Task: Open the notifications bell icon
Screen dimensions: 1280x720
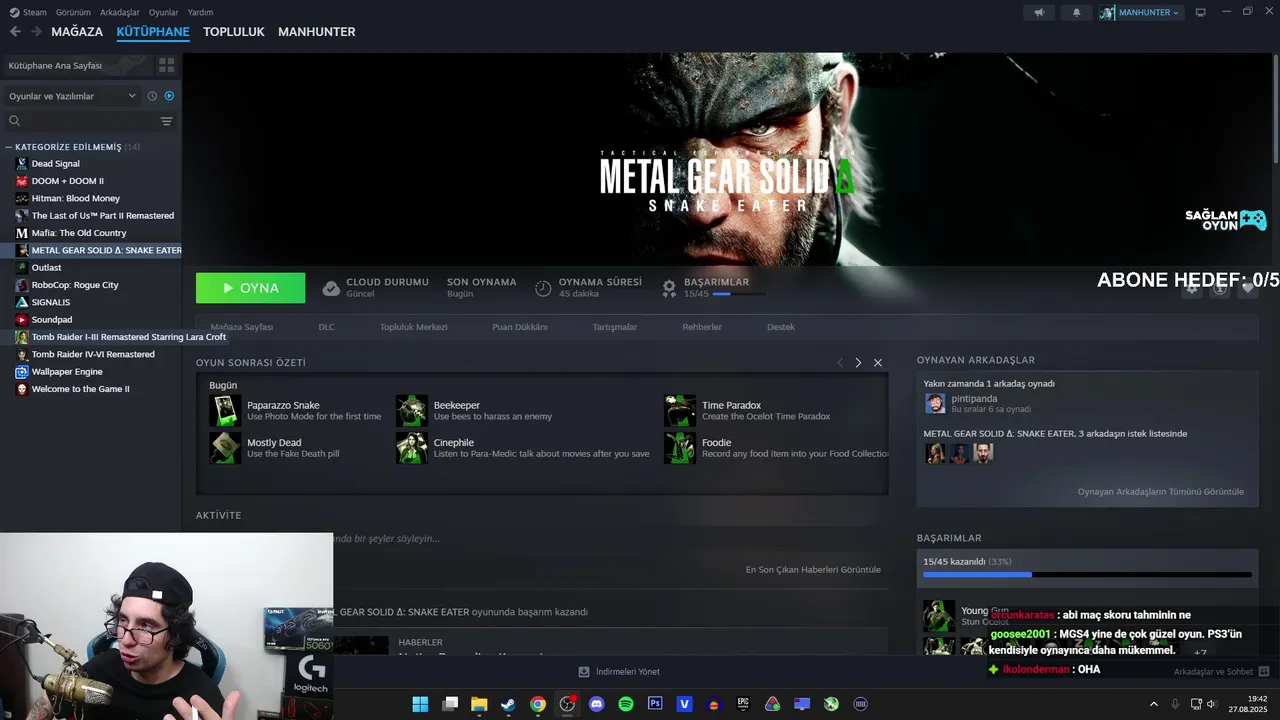Action: pyautogui.click(x=1076, y=12)
